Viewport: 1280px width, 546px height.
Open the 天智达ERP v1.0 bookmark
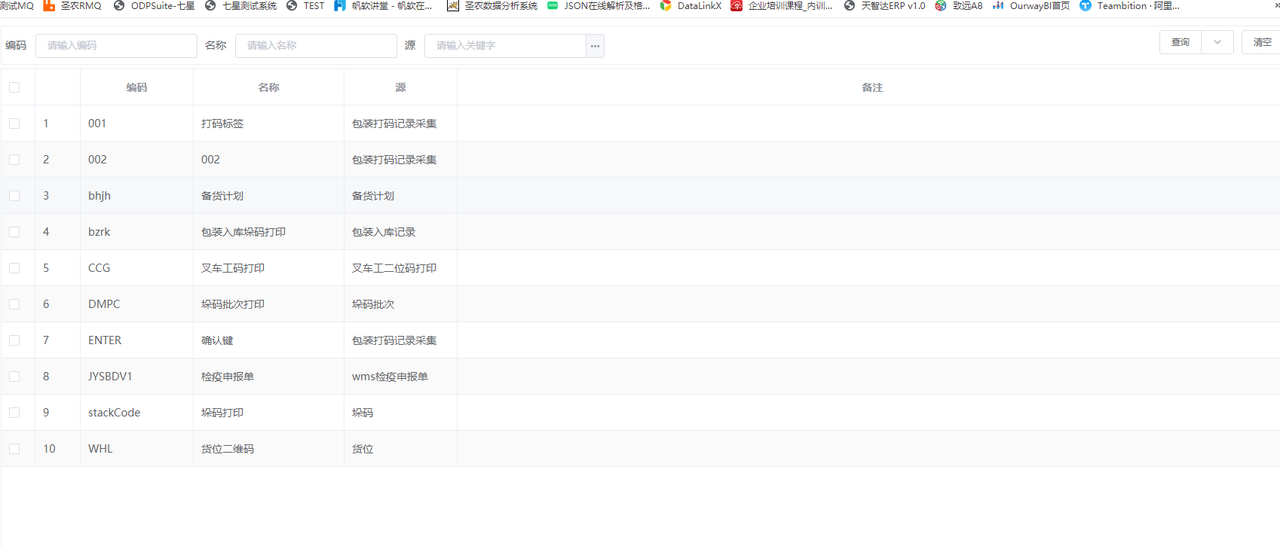pyautogui.click(x=885, y=6)
